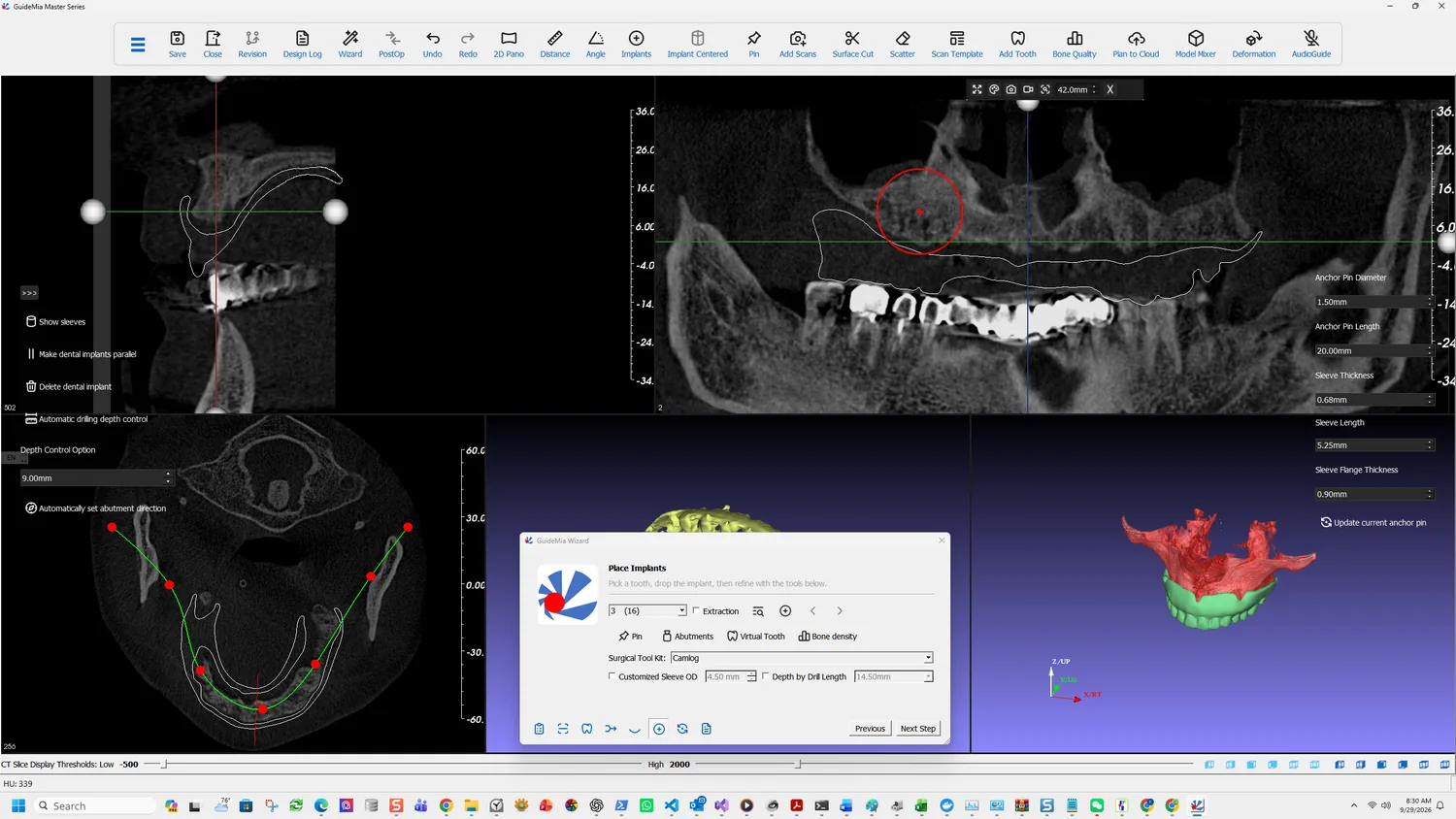
Task: Launch the Wizard tool
Action: [350, 44]
